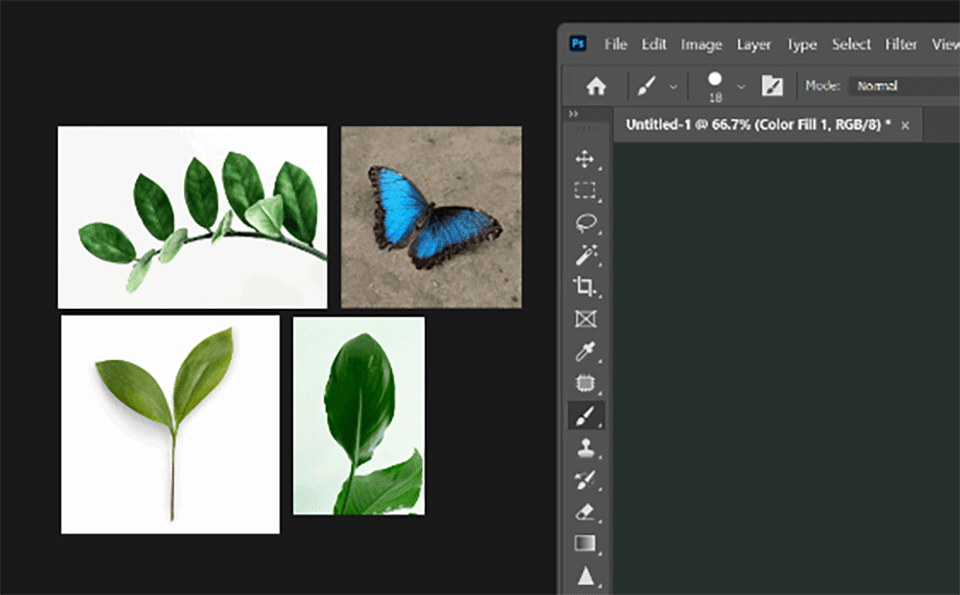Select the Move tool
This screenshot has width=960, height=595.
585,159
